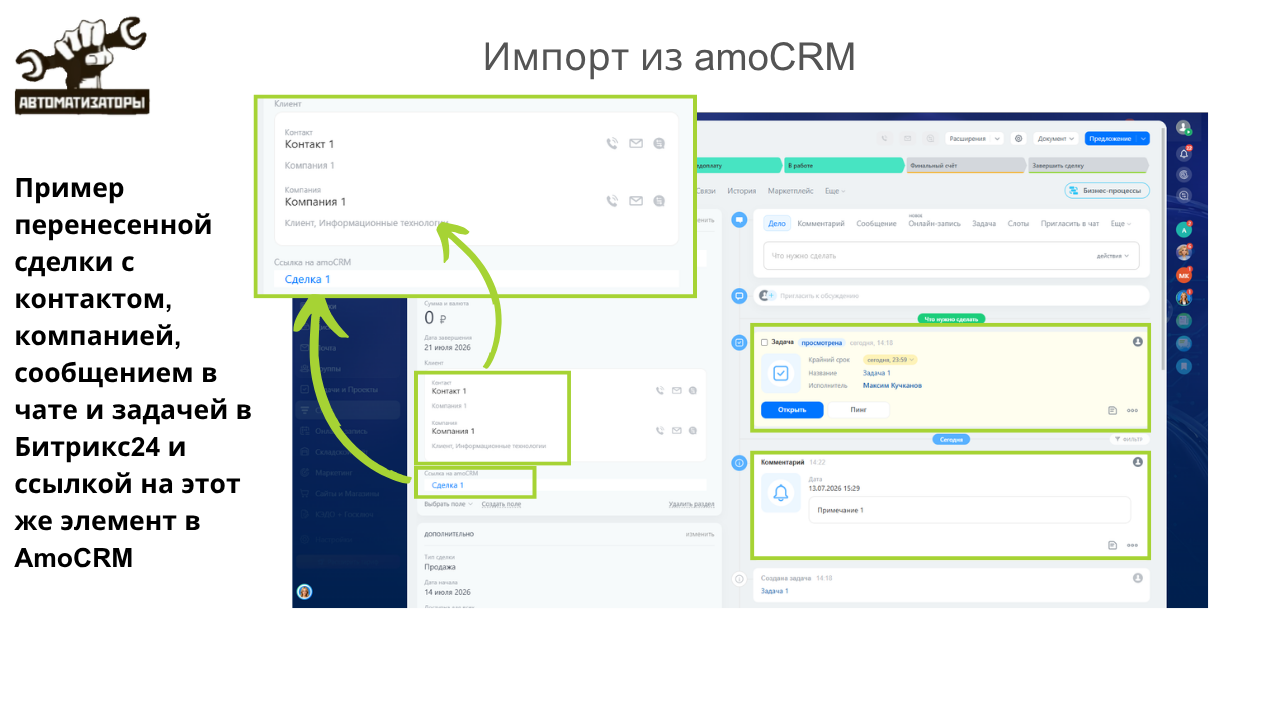
Task: Open the Маркетплейс tab
Action: (790, 190)
